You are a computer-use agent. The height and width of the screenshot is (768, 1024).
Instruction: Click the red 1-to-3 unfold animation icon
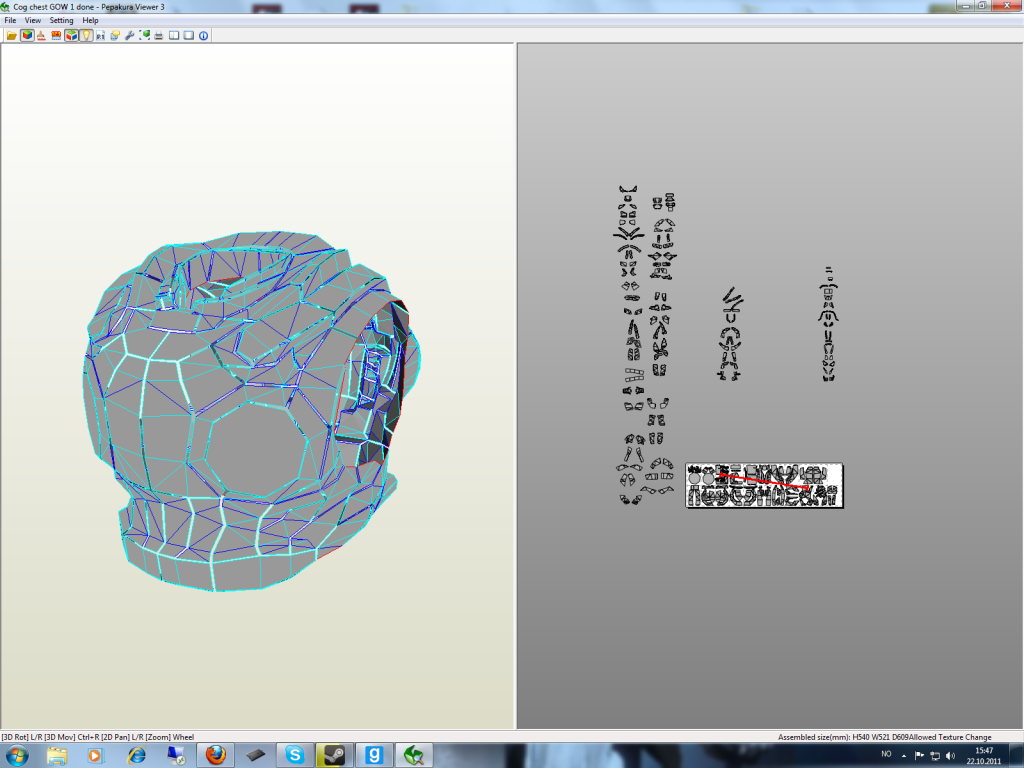pos(56,36)
